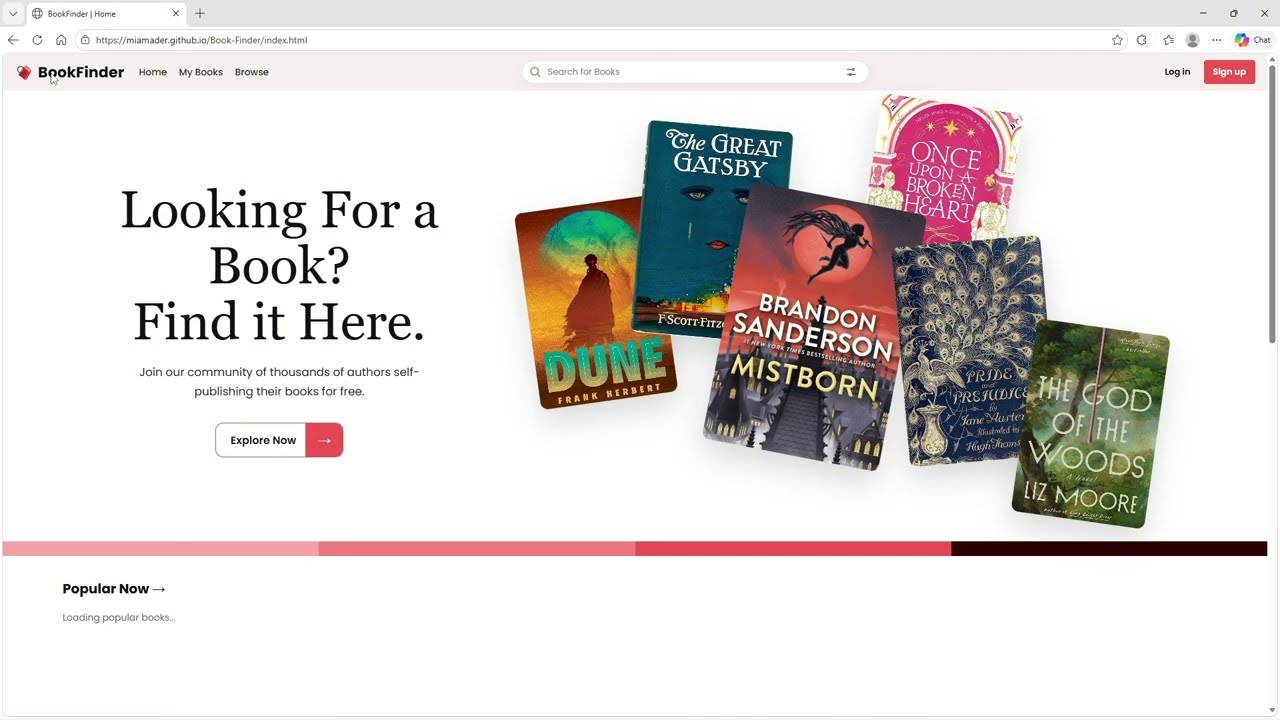Open browser extensions icon
Image resolution: width=1280 pixels, height=720 pixels.
point(1142,40)
